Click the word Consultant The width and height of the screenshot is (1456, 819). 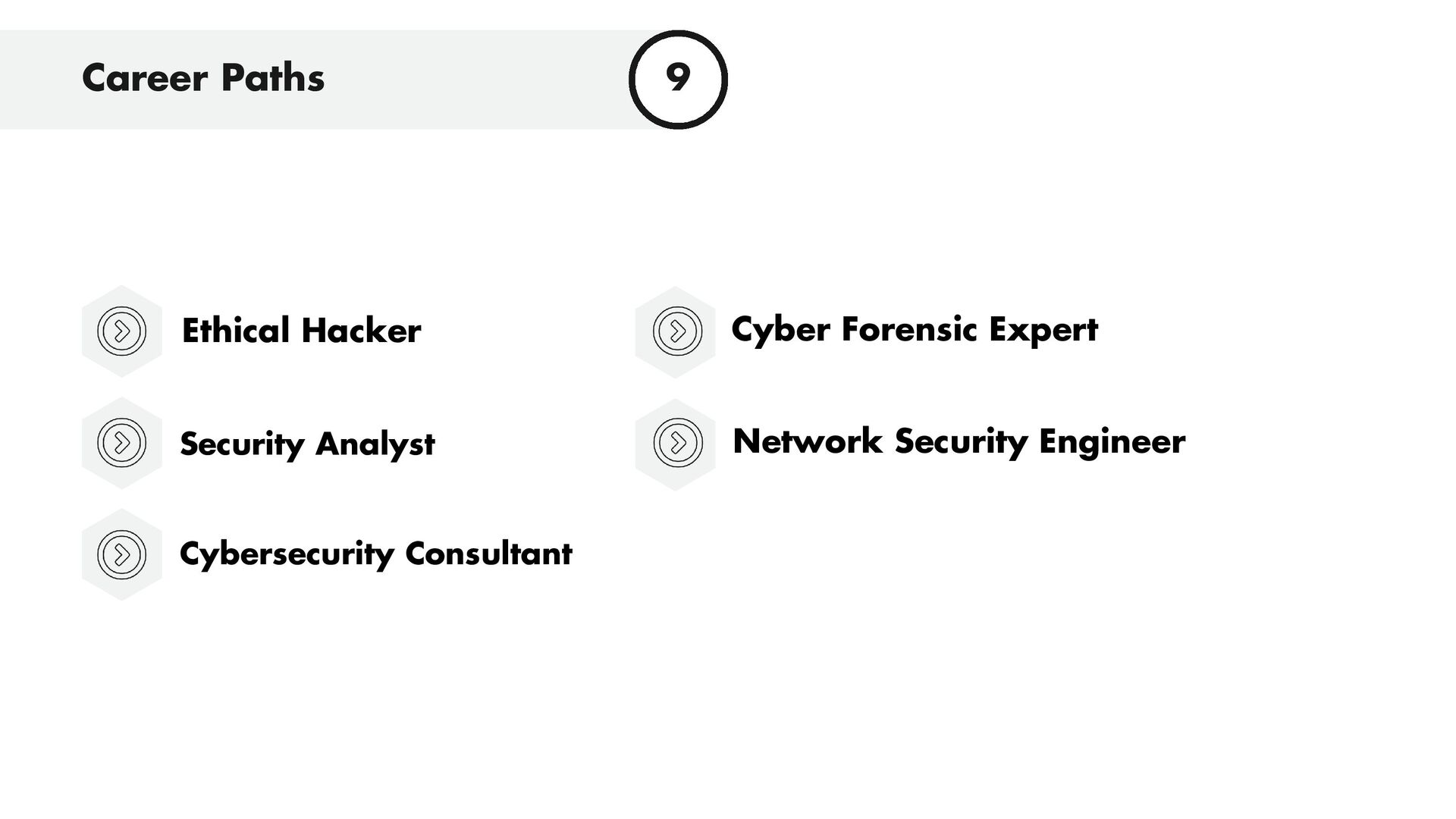[488, 554]
